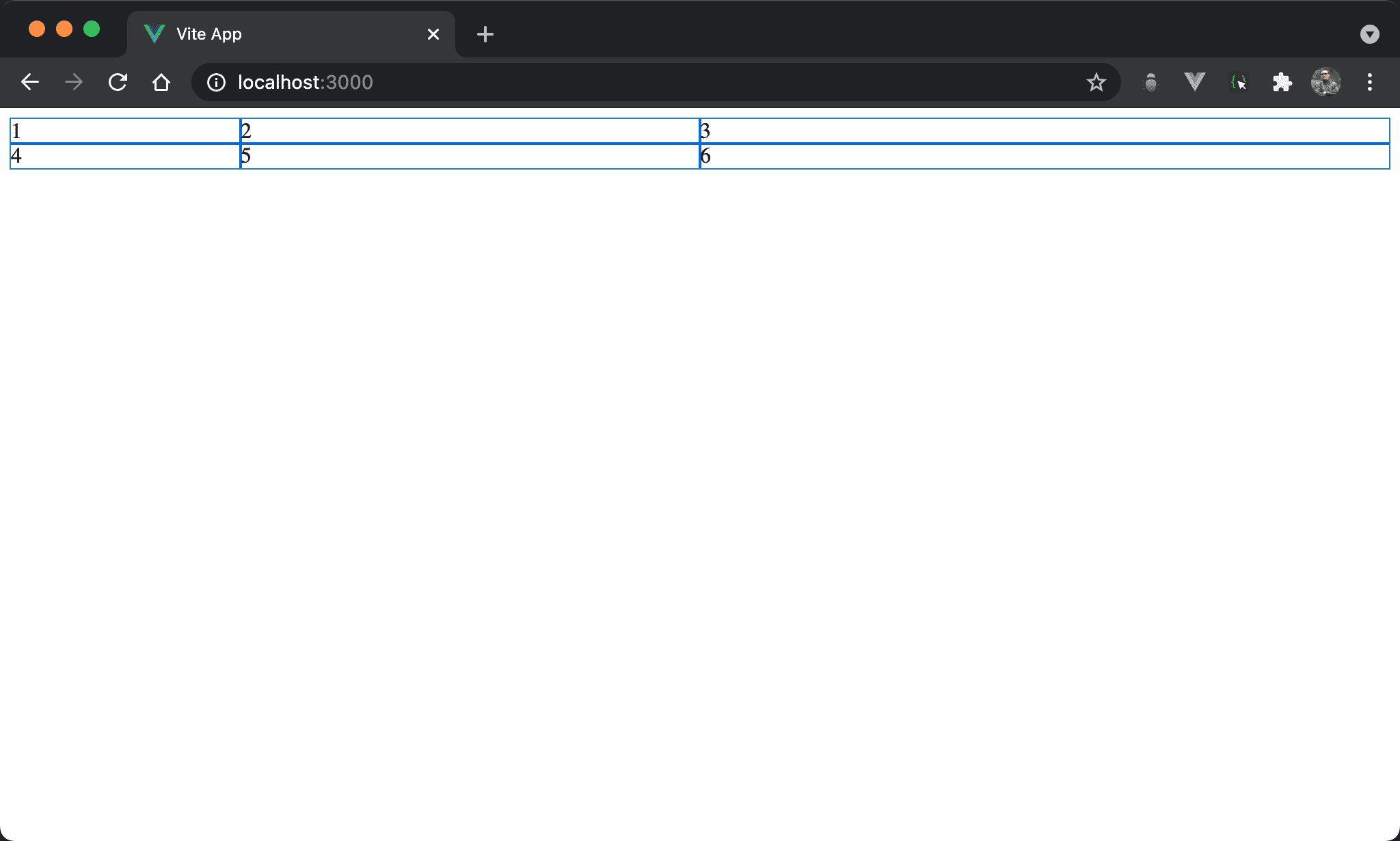Screen dimensions: 1400x841
Task: Click grid cell labeled 3
Action: [x=1045, y=131]
